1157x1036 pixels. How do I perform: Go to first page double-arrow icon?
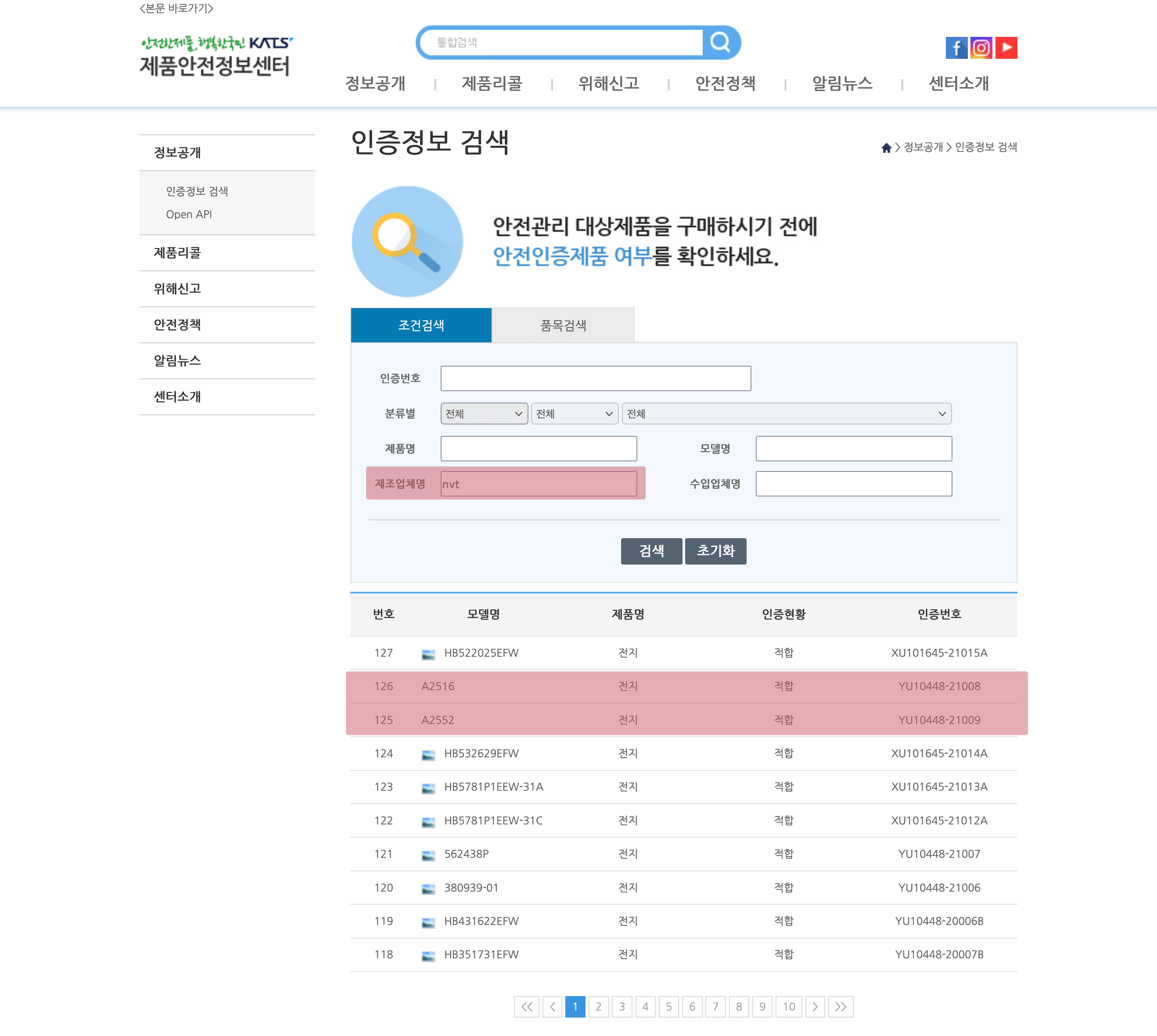click(x=526, y=1007)
